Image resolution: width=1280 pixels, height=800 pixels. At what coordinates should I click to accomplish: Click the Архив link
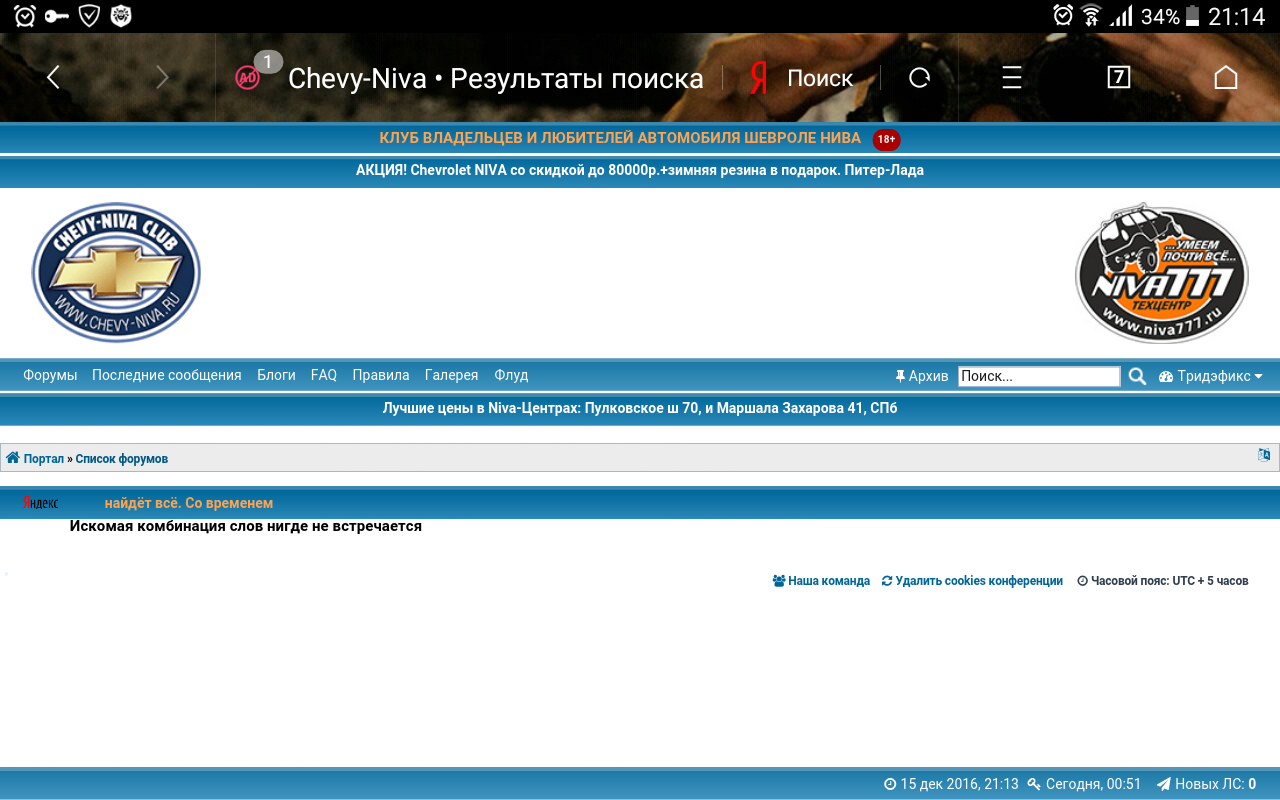[x=921, y=376]
